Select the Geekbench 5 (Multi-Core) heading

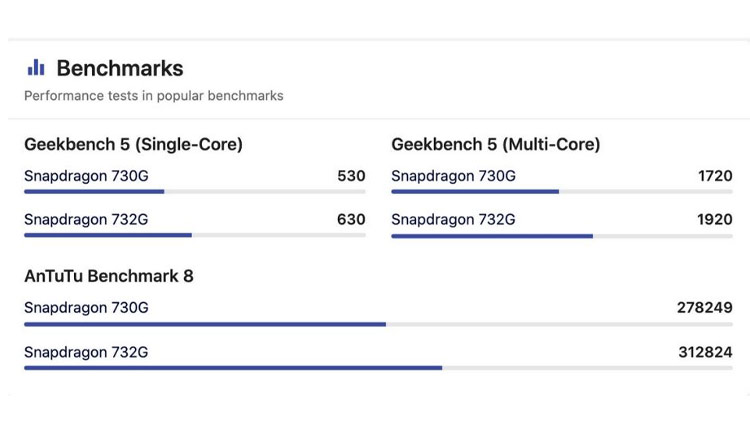click(496, 144)
